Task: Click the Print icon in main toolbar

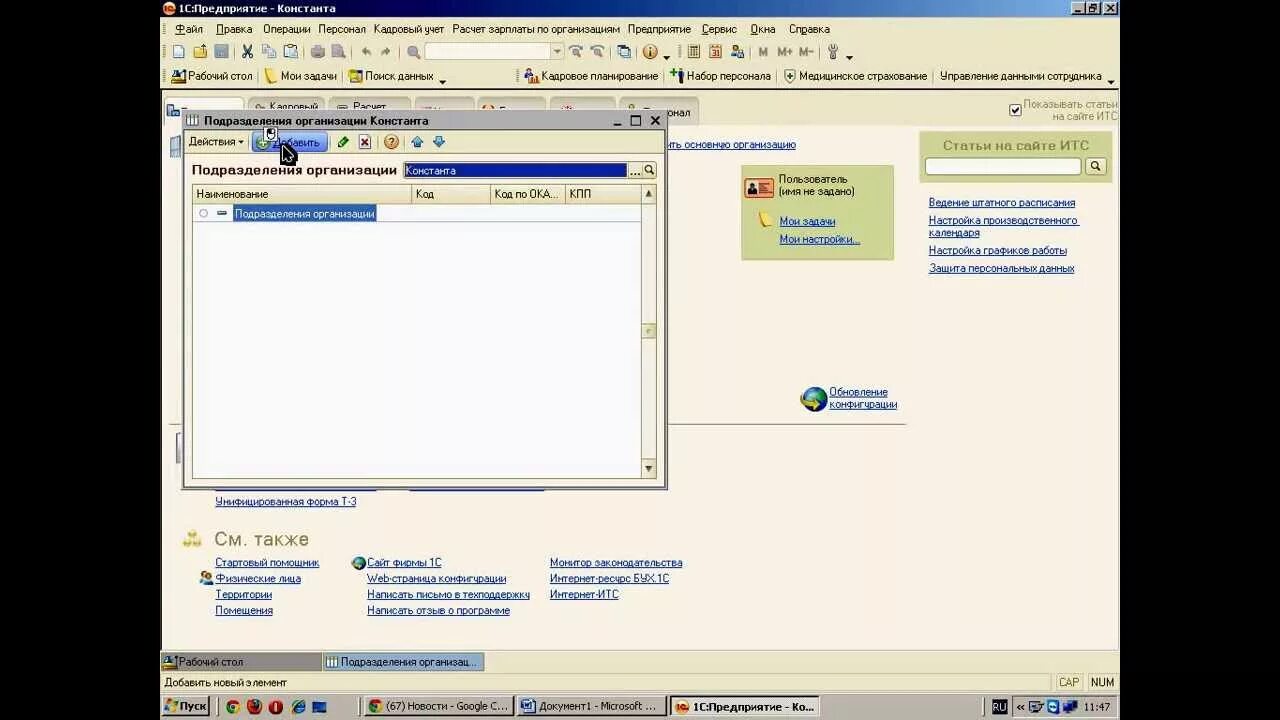Action: point(317,52)
